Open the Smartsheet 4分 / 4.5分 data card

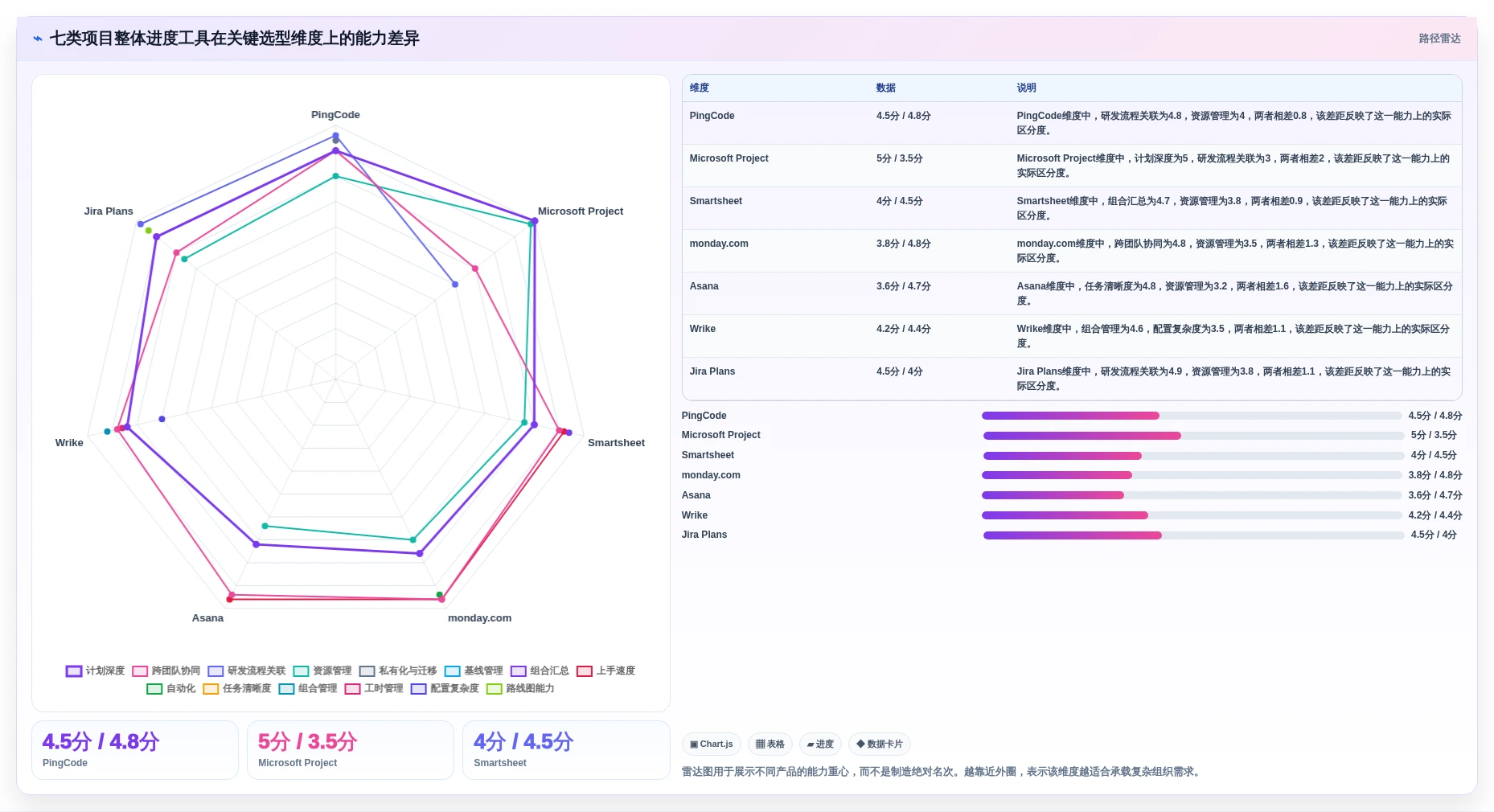click(x=566, y=750)
